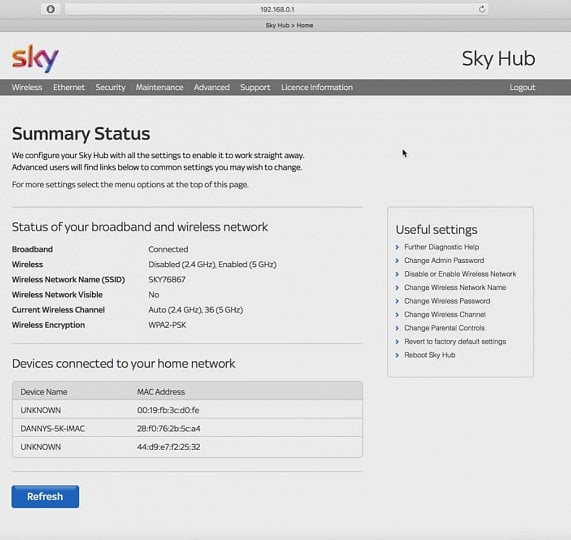Click the Sky logo

click(35, 58)
